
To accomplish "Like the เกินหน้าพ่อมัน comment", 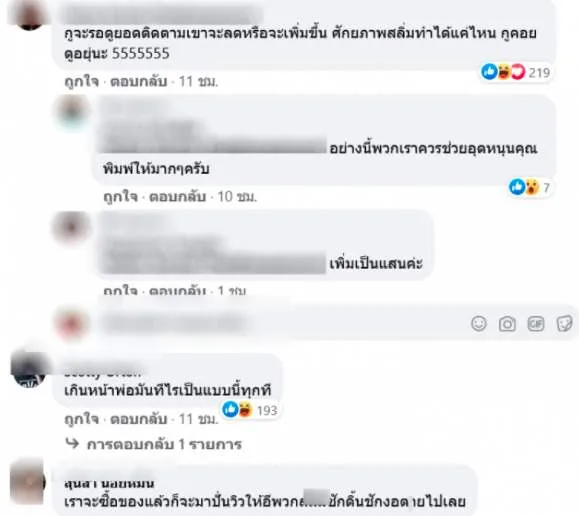I will click(82, 419).
